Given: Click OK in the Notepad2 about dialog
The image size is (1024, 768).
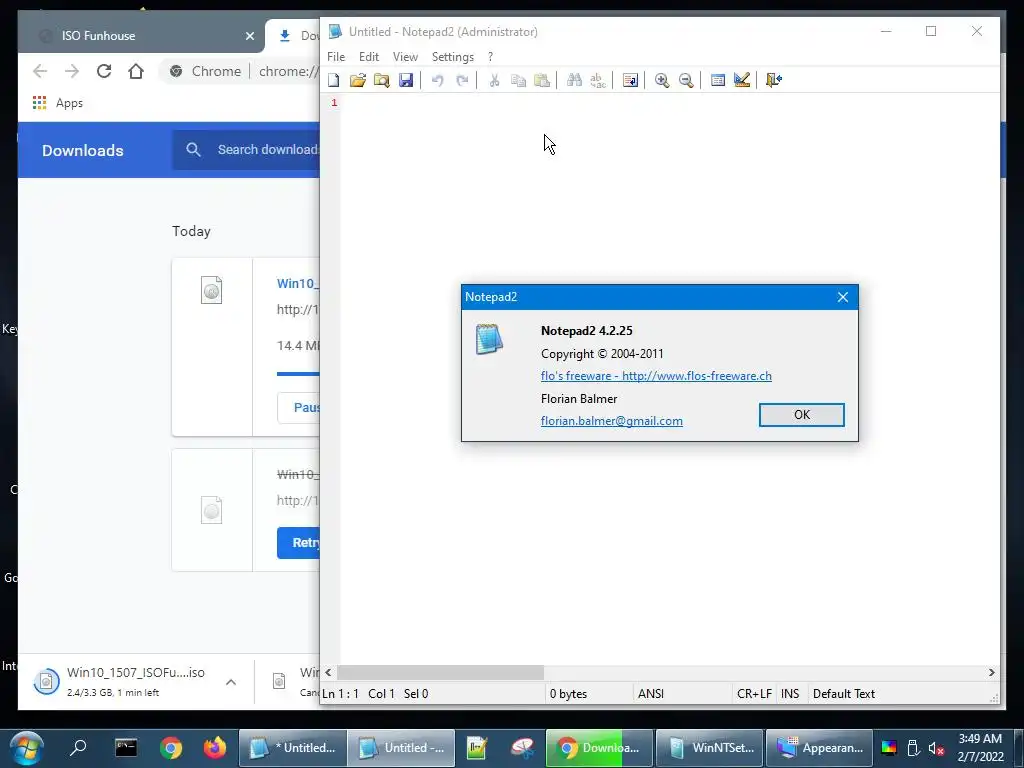Looking at the screenshot, I should coord(801,415).
